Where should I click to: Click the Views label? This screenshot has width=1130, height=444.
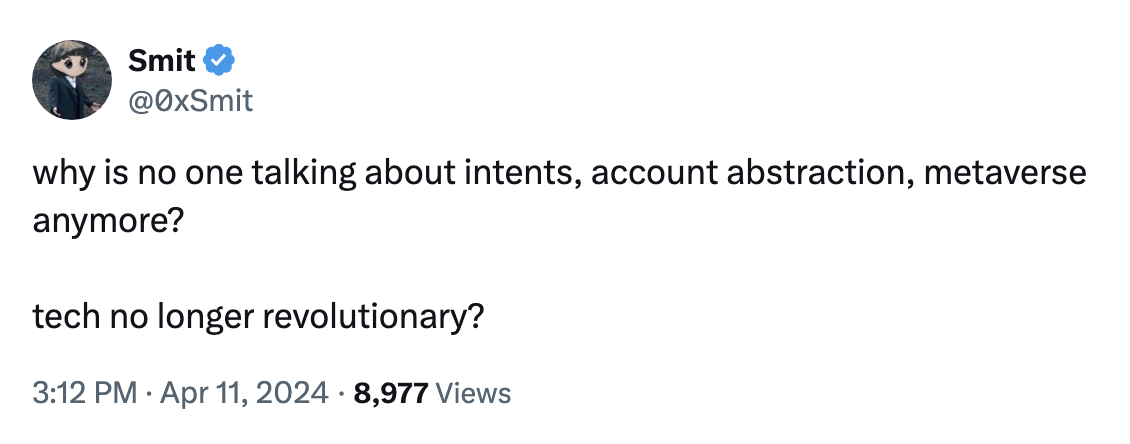473,394
